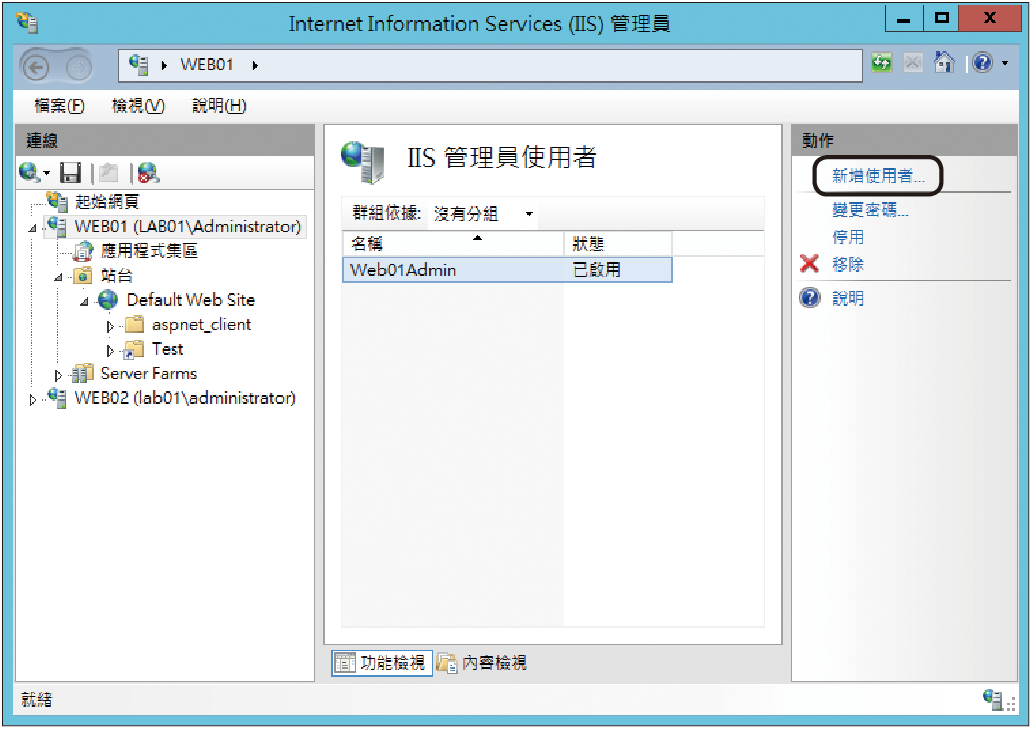Click the forward navigation arrow
This screenshot has height=729, width=1033.
pyautogui.click(x=78, y=67)
